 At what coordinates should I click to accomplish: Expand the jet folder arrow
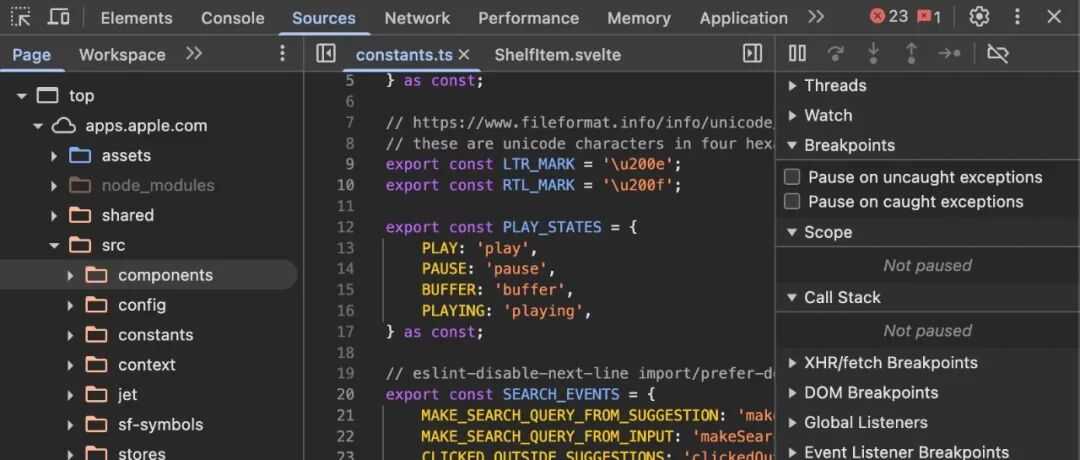click(70, 395)
